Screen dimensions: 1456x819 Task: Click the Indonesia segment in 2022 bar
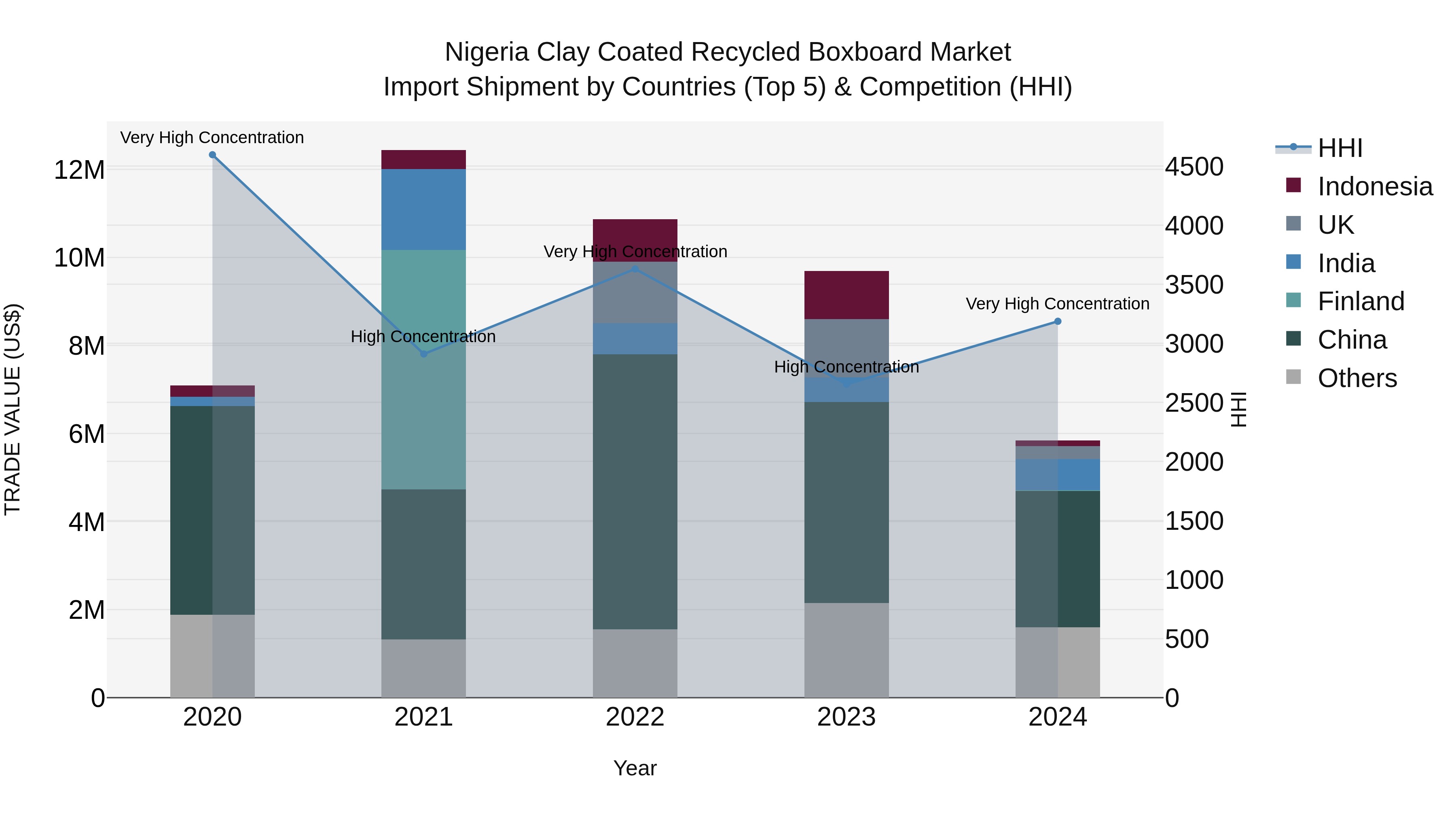click(635, 240)
